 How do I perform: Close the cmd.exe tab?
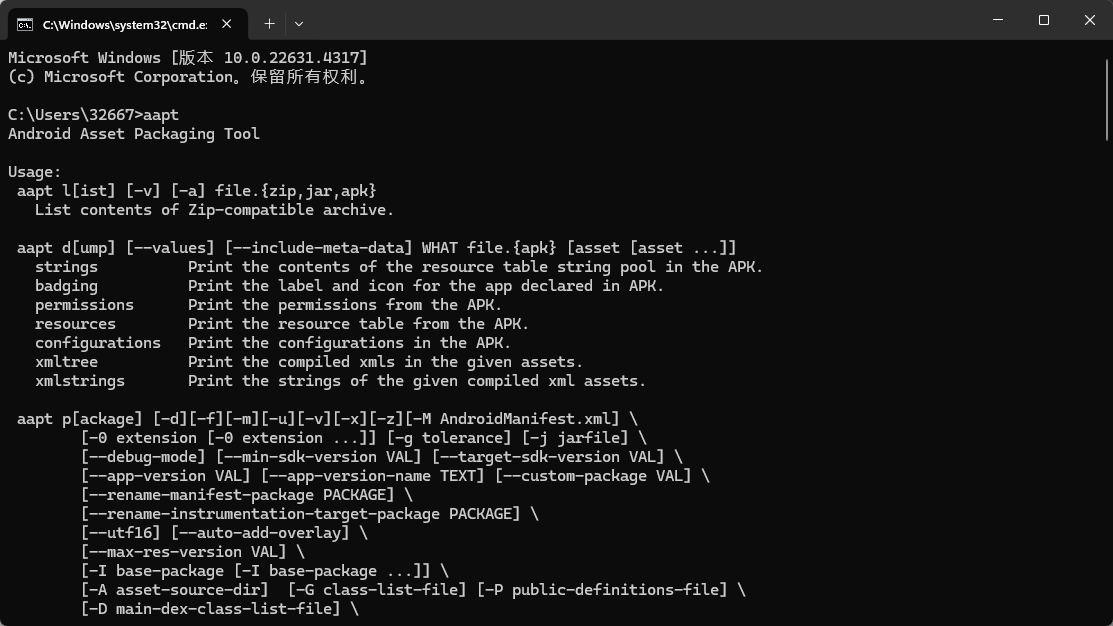click(x=227, y=23)
